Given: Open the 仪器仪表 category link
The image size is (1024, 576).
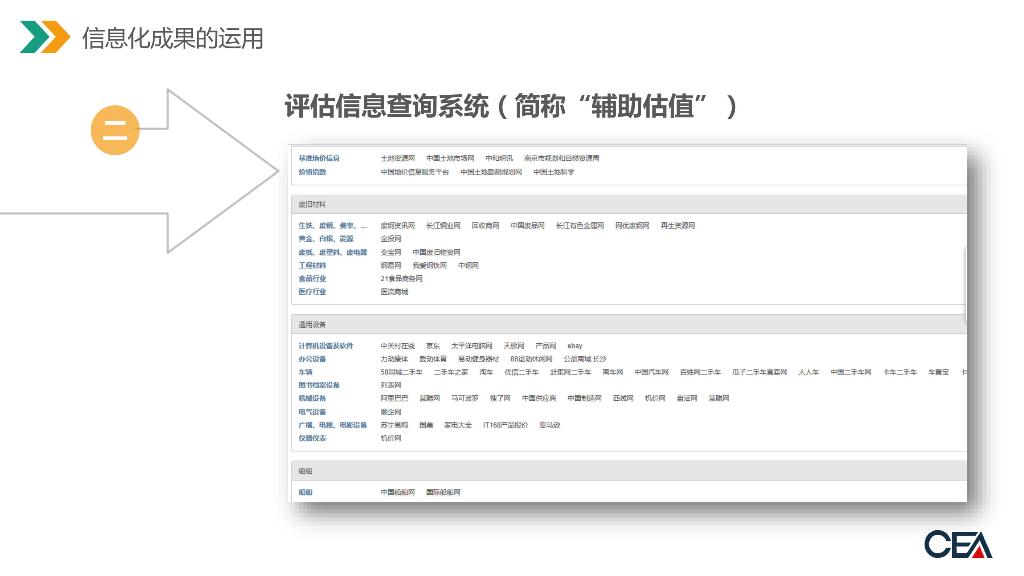Looking at the screenshot, I should (x=312, y=438).
